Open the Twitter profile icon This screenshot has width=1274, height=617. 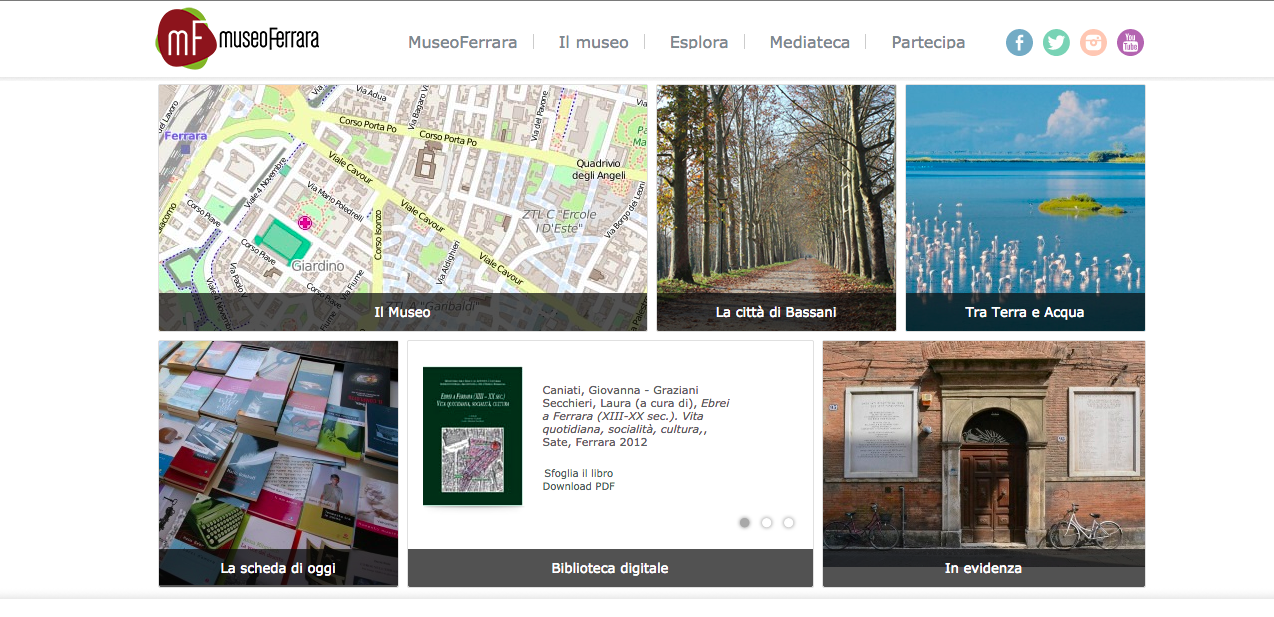click(x=1056, y=42)
